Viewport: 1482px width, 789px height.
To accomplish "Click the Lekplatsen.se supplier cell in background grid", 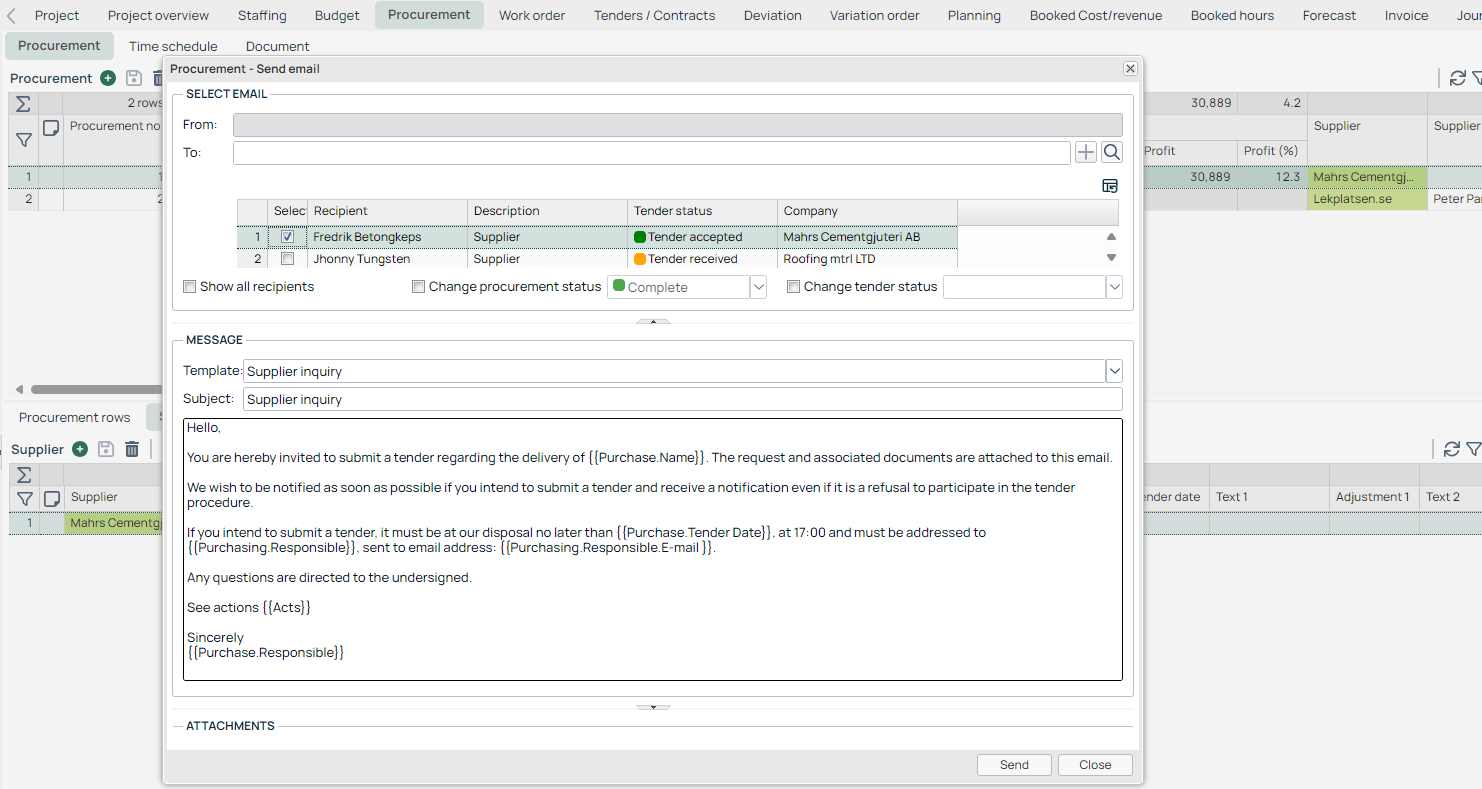I will 1366,199.
